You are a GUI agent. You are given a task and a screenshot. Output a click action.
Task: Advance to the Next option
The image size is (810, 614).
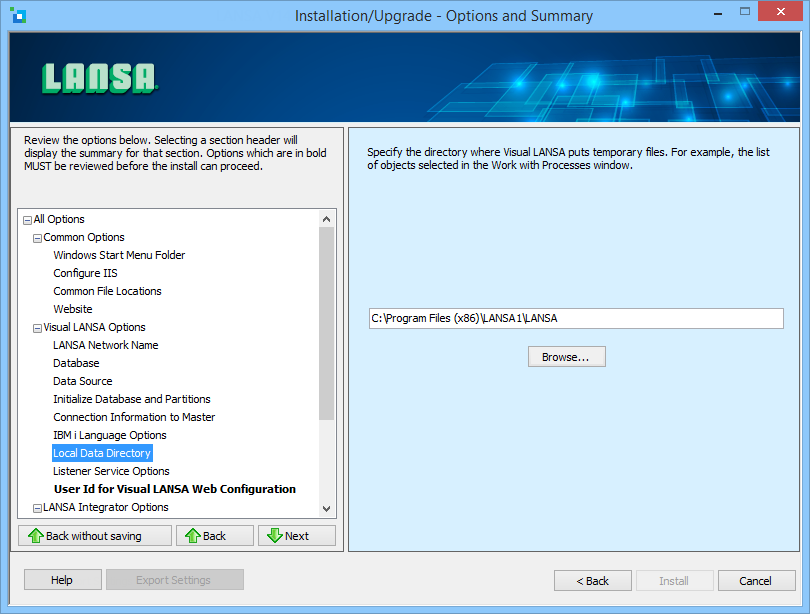tap(297, 536)
